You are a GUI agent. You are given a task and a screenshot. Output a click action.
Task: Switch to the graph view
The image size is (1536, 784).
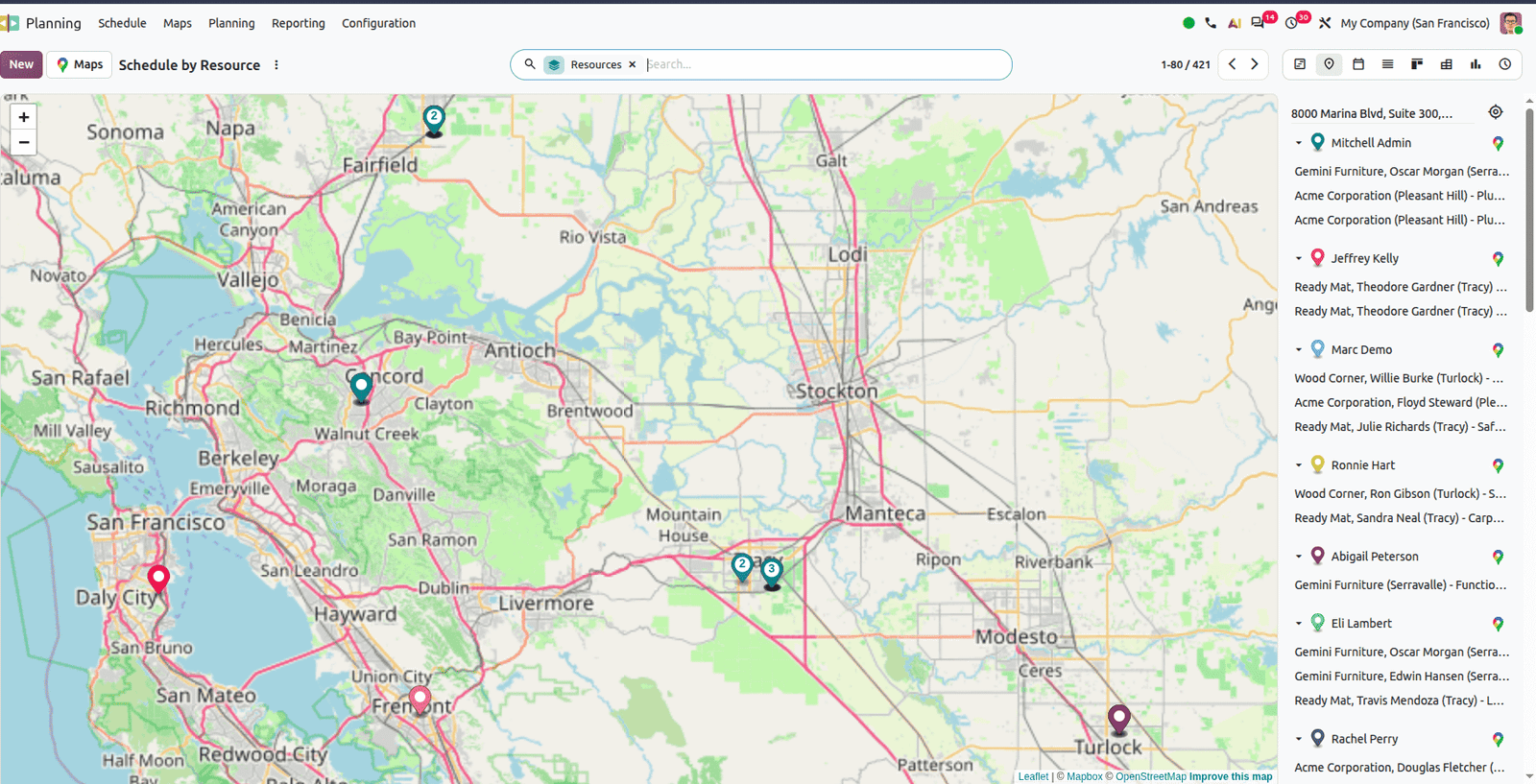1476,64
